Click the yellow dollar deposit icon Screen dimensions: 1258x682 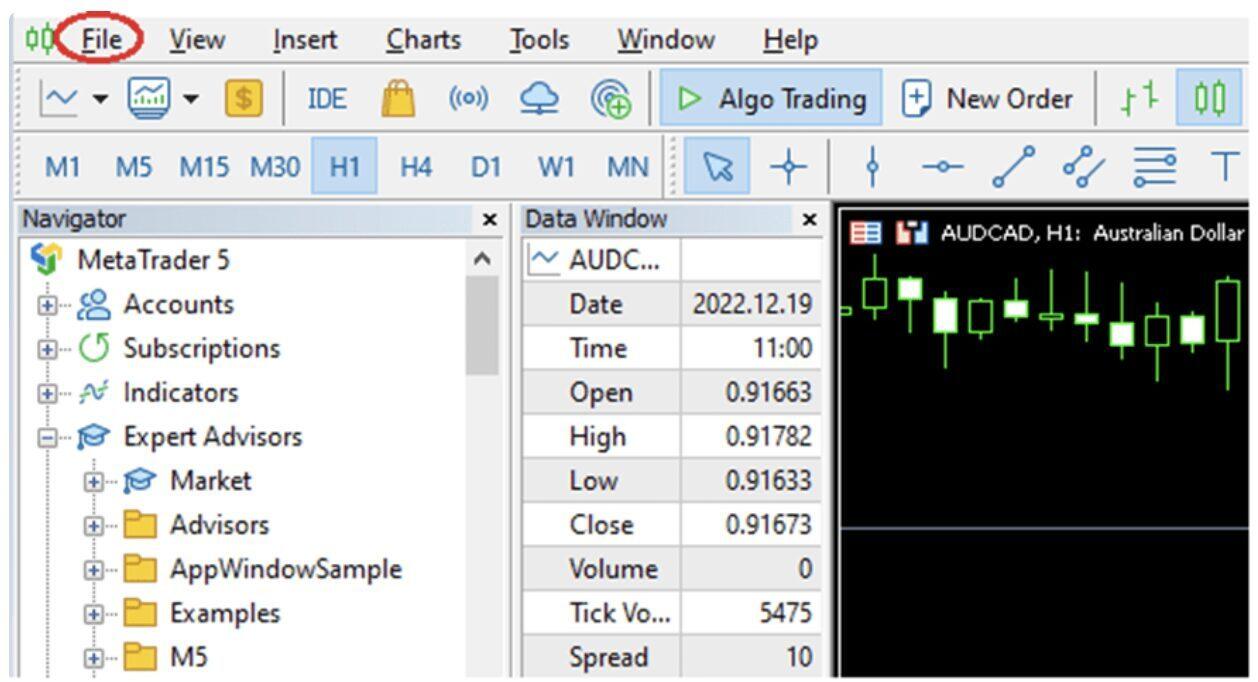pyautogui.click(x=242, y=97)
